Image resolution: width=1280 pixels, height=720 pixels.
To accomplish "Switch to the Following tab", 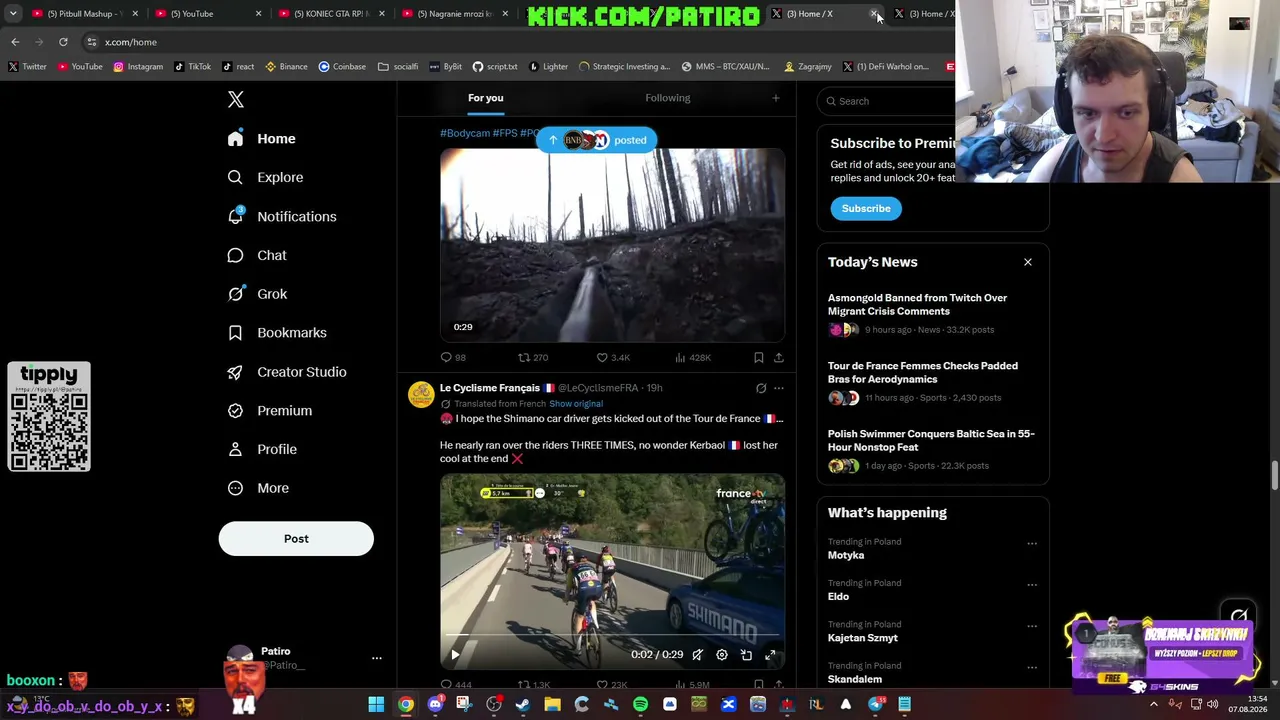I will coord(668,98).
